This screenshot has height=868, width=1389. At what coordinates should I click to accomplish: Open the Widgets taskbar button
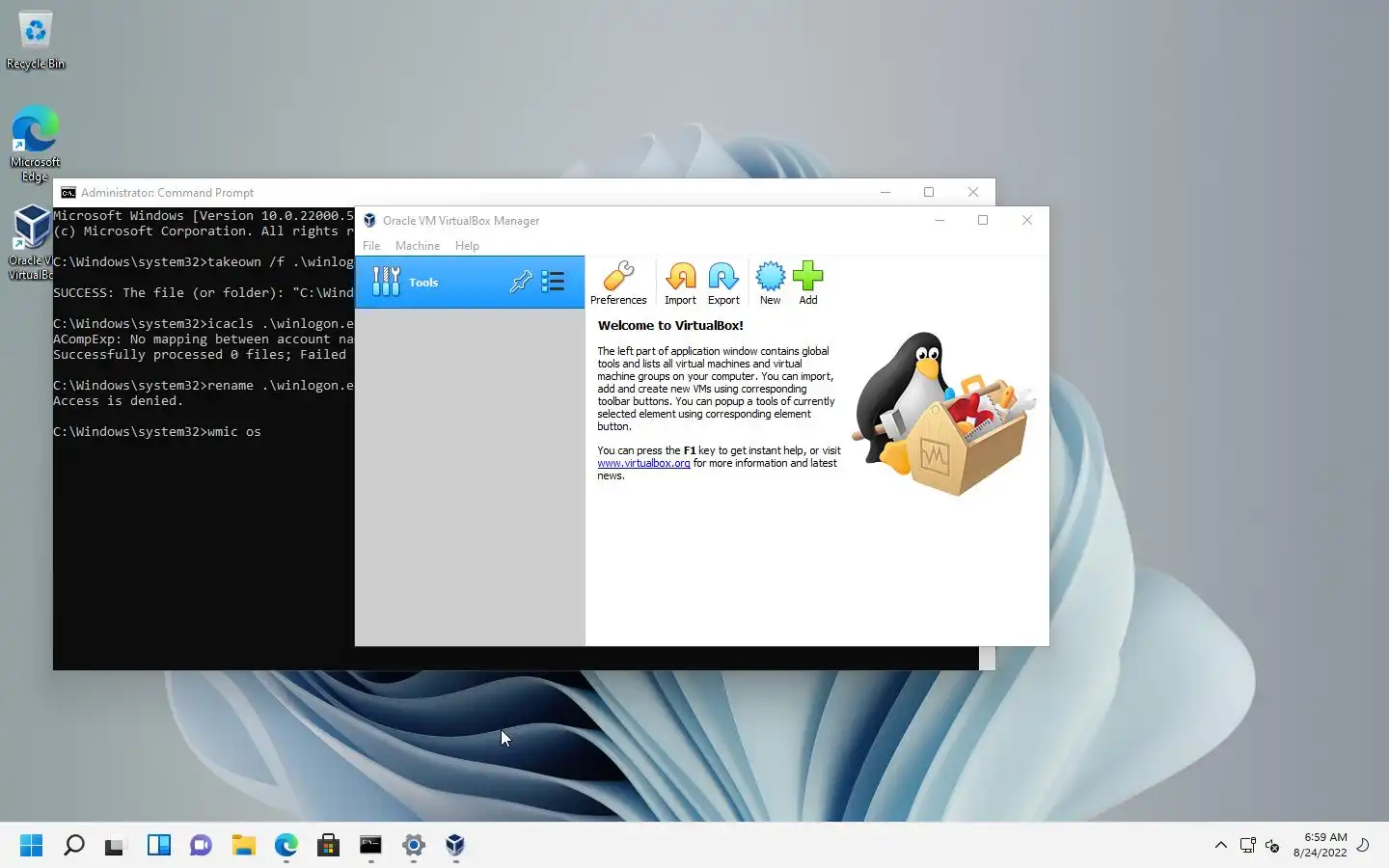(158, 846)
